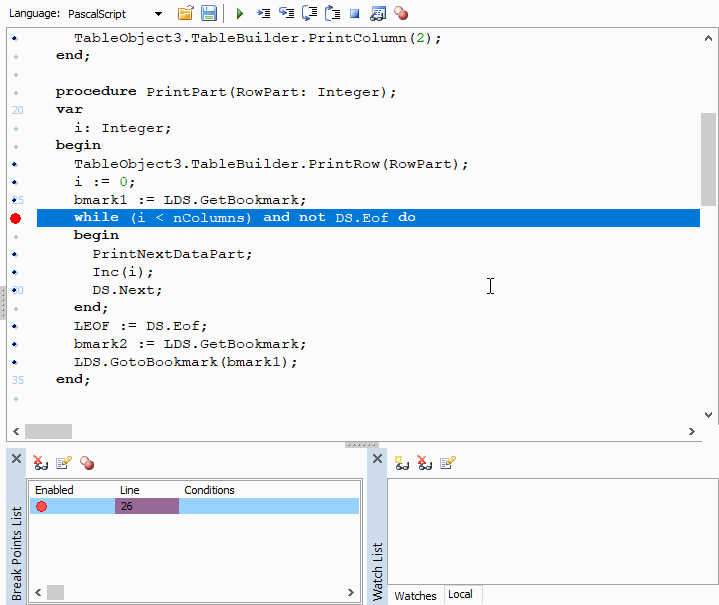Viewport: 719px width, 605px height.
Task: Click the PrintColumn(2) code line
Action: [258, 38]
